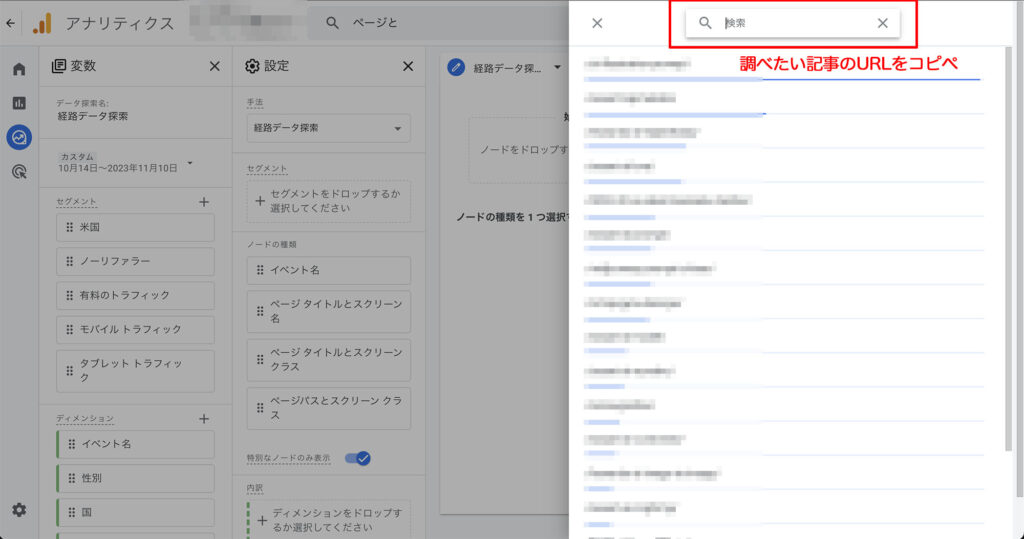Grab the drag handle of 米国 segment
Viewport: 1024px width, 539px height.
click(x=69, y=227)
